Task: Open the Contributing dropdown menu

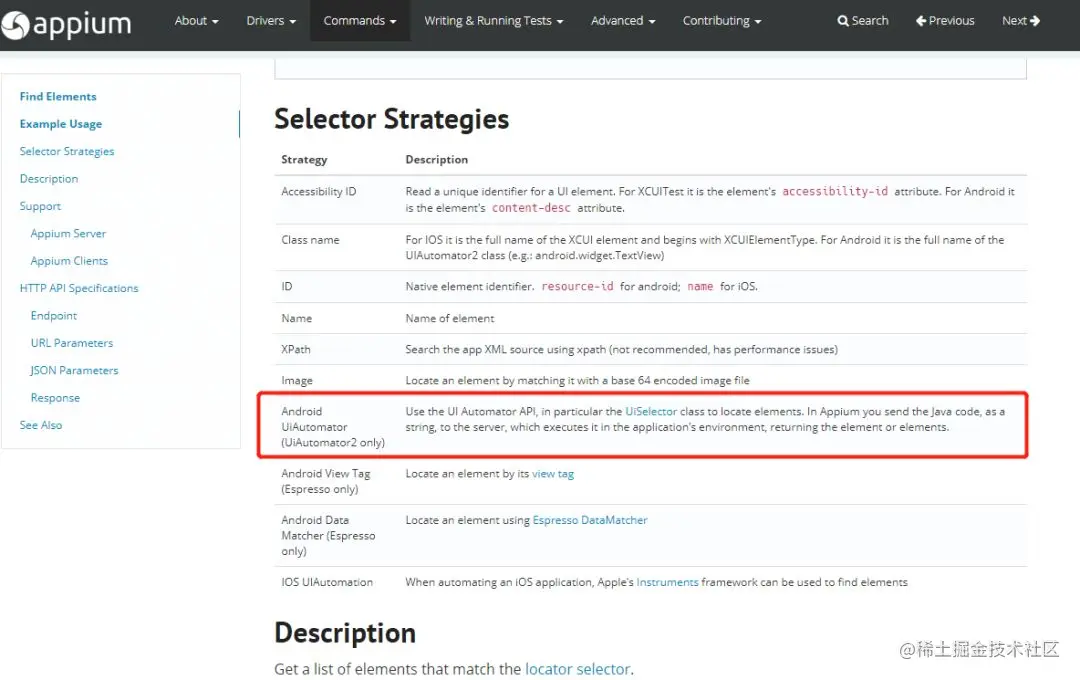Action: click(x=722, y=21)
